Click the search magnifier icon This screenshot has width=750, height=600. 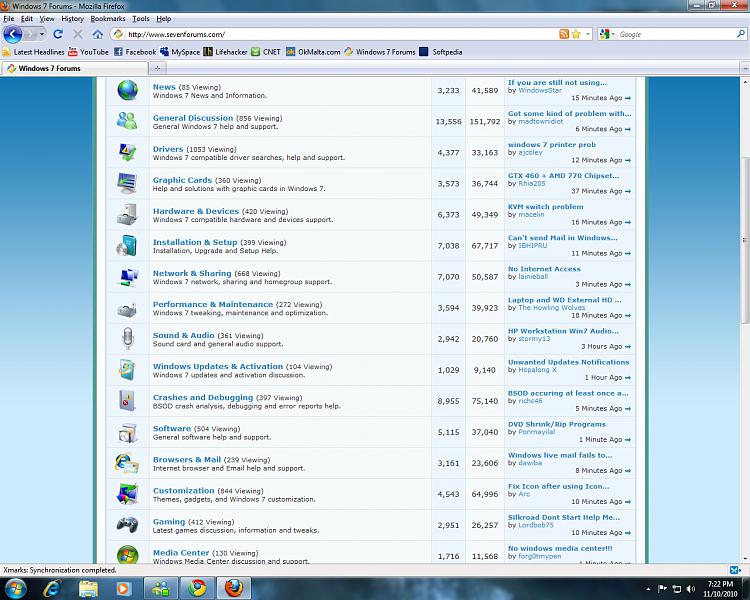pos(740,34)
